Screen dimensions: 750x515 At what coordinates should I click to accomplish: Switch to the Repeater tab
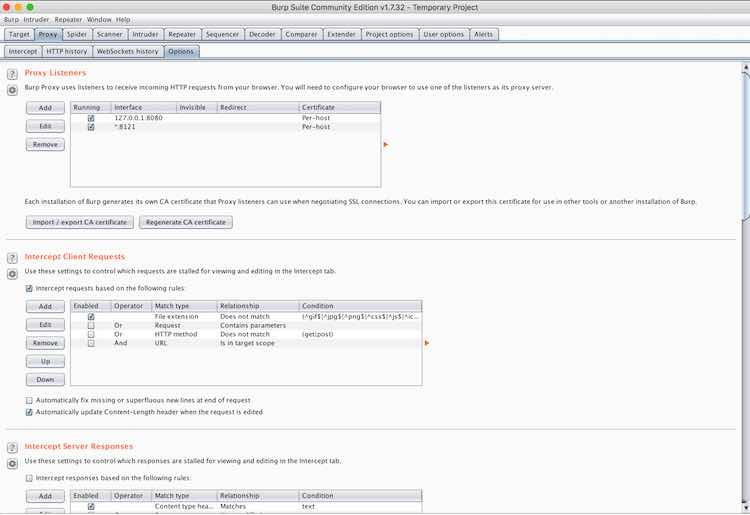[182, 34]
